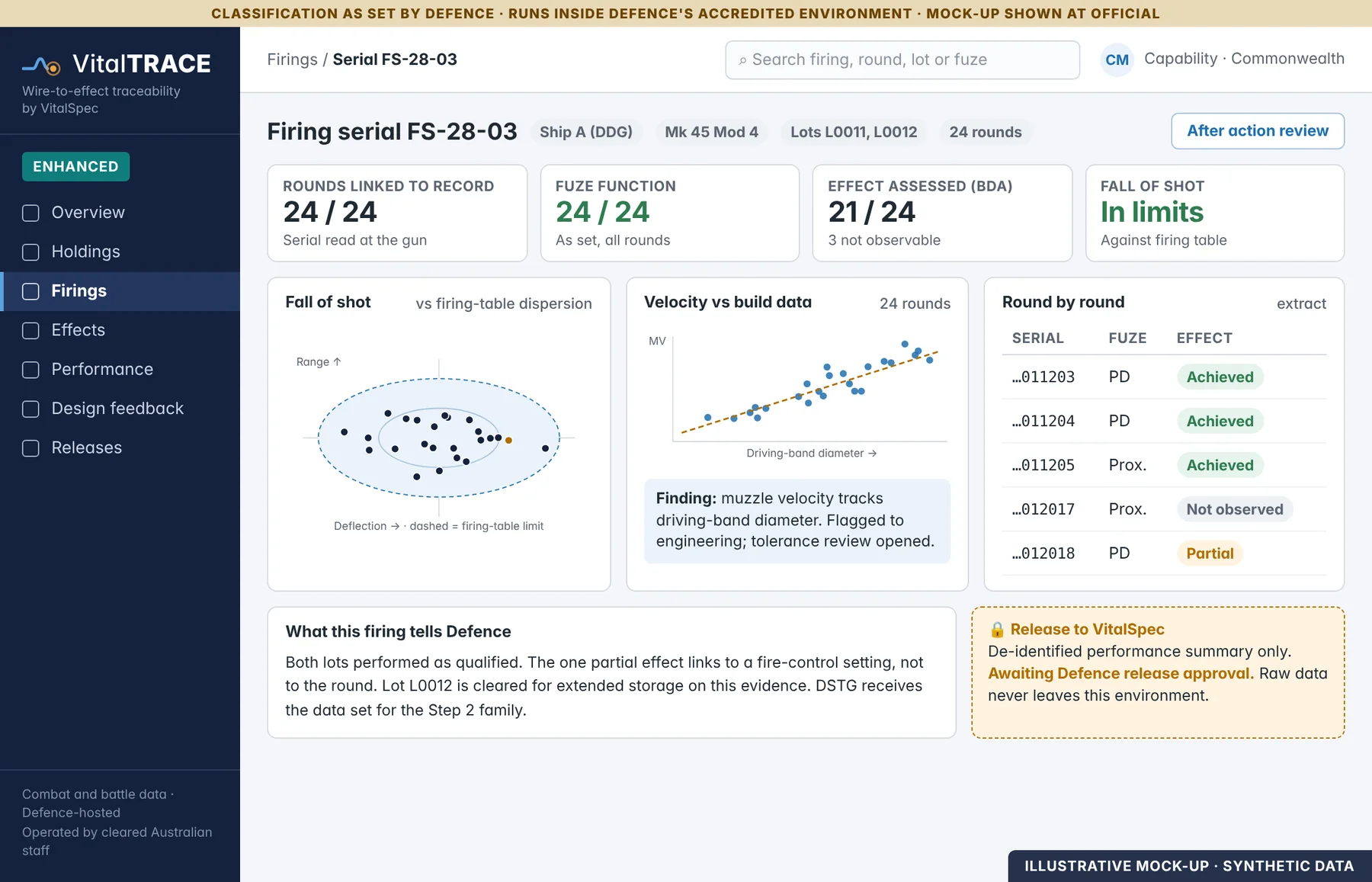Open the Performance section

click(120, 370)
